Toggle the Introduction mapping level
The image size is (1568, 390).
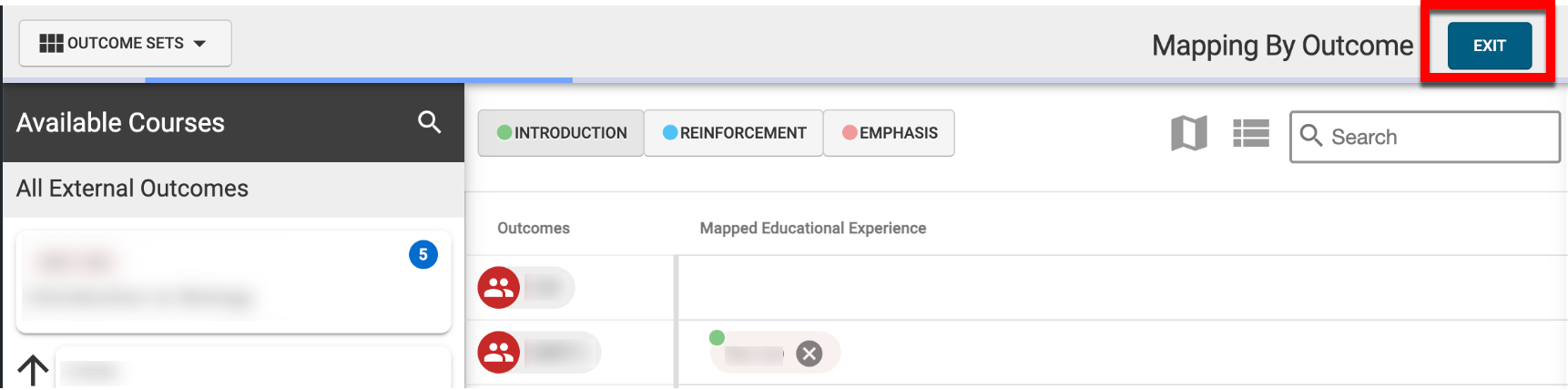[x=561, y=133]
